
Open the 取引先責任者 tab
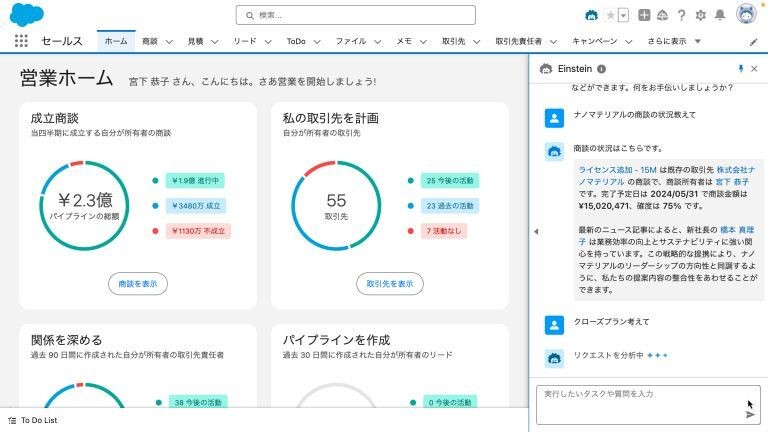[x=519, y=41]
